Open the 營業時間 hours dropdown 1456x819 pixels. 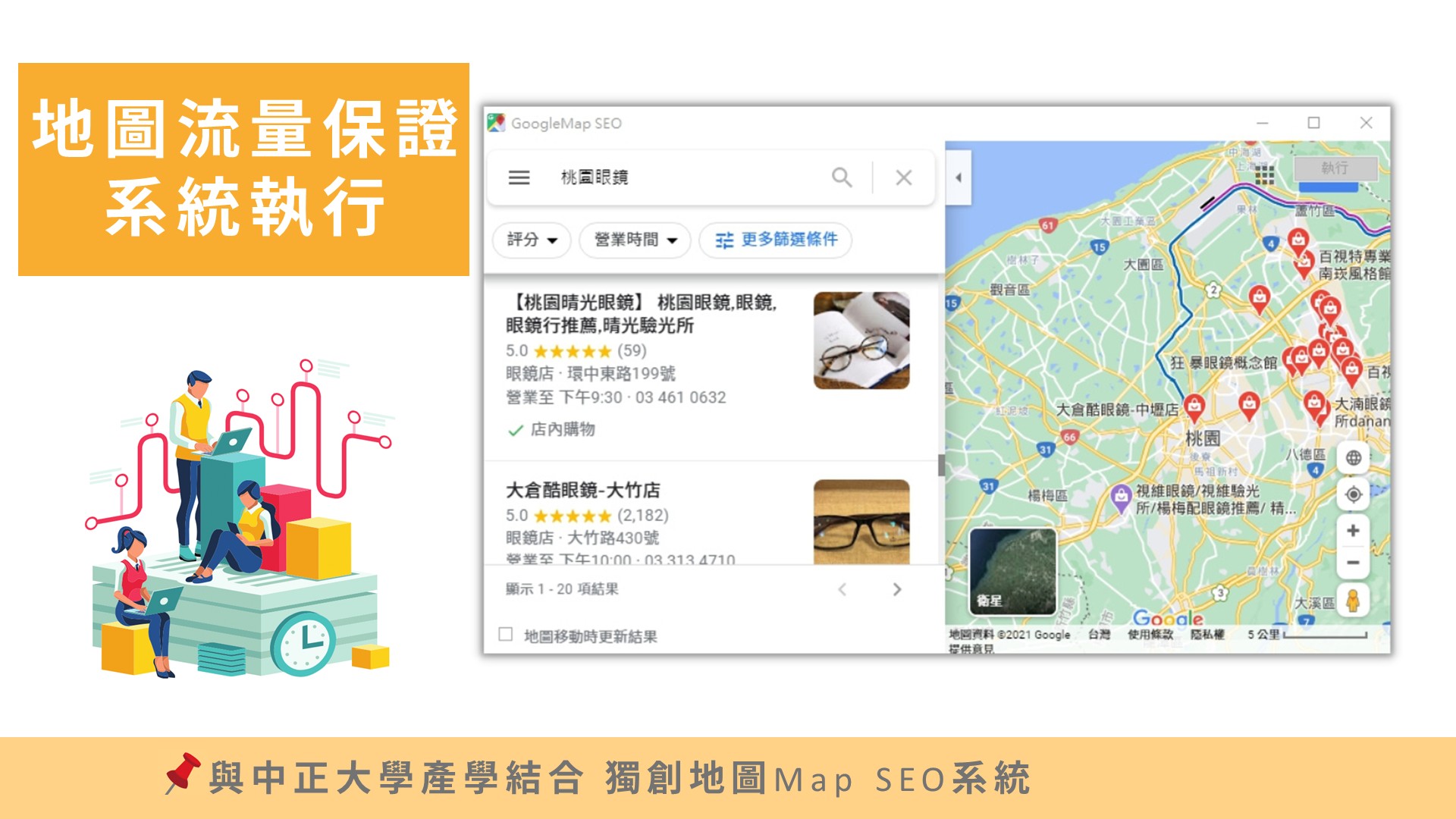click(x=635, y=240)
